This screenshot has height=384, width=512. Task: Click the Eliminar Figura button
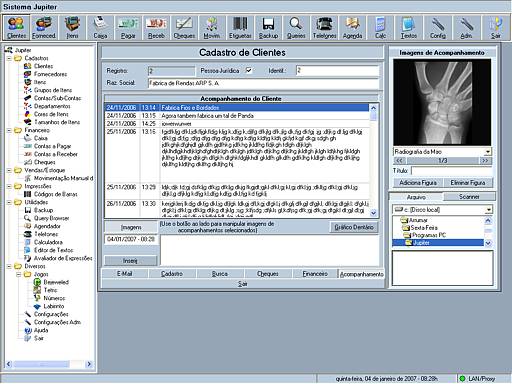(468, 183)
